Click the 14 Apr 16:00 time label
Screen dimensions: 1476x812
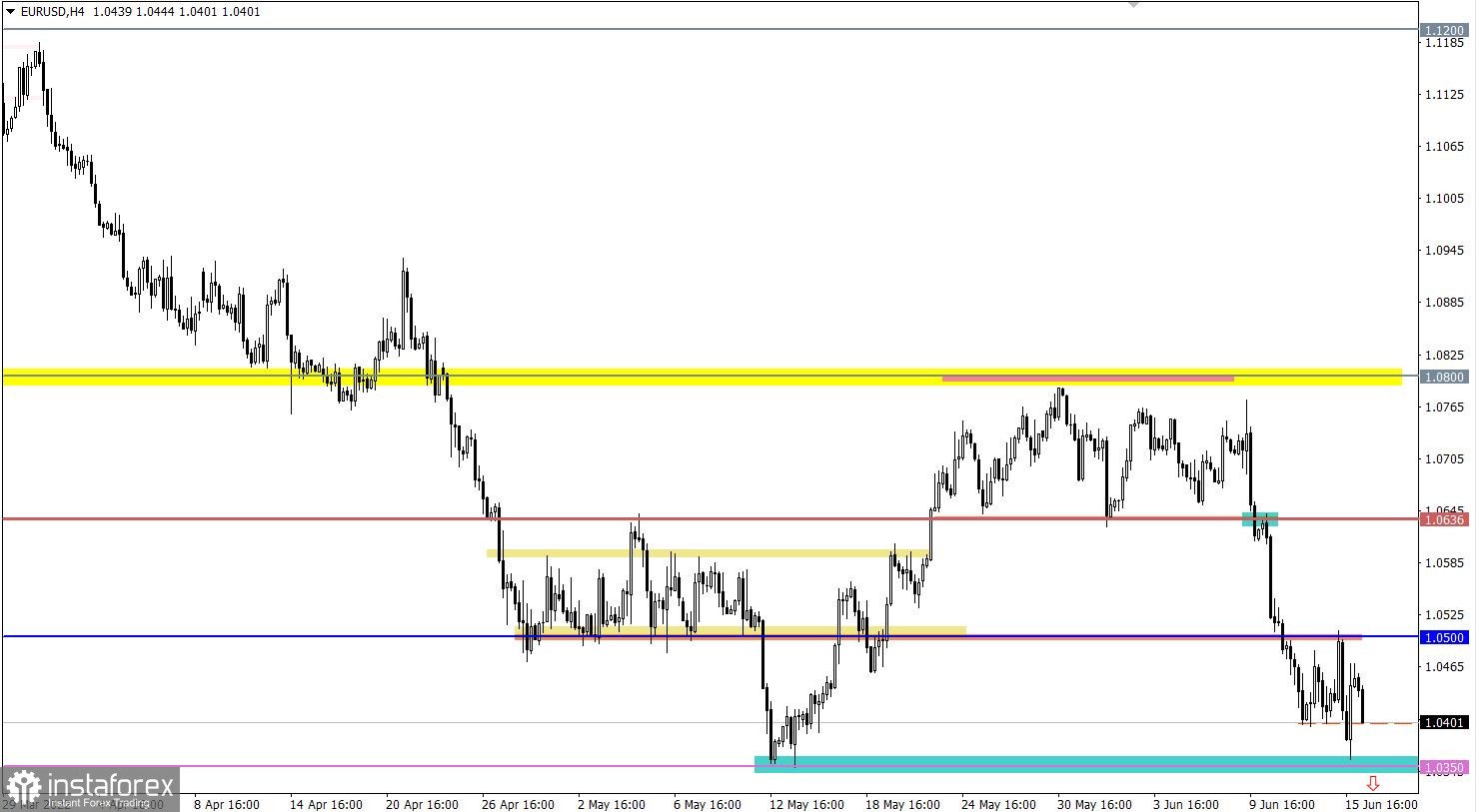pos(326,804)
